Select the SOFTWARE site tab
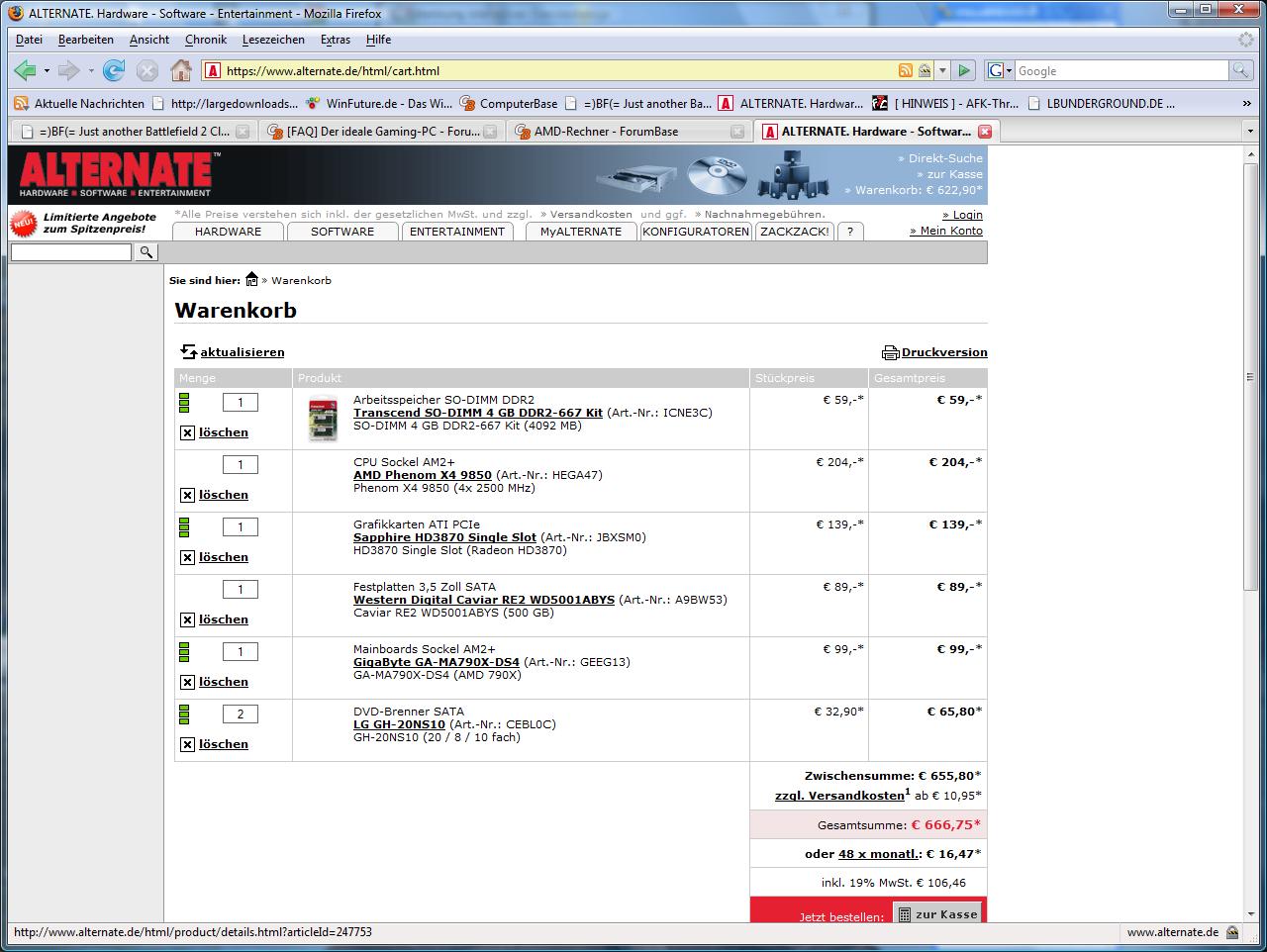The height and width of the screenshot is (952, 1267). click(342, 232)
